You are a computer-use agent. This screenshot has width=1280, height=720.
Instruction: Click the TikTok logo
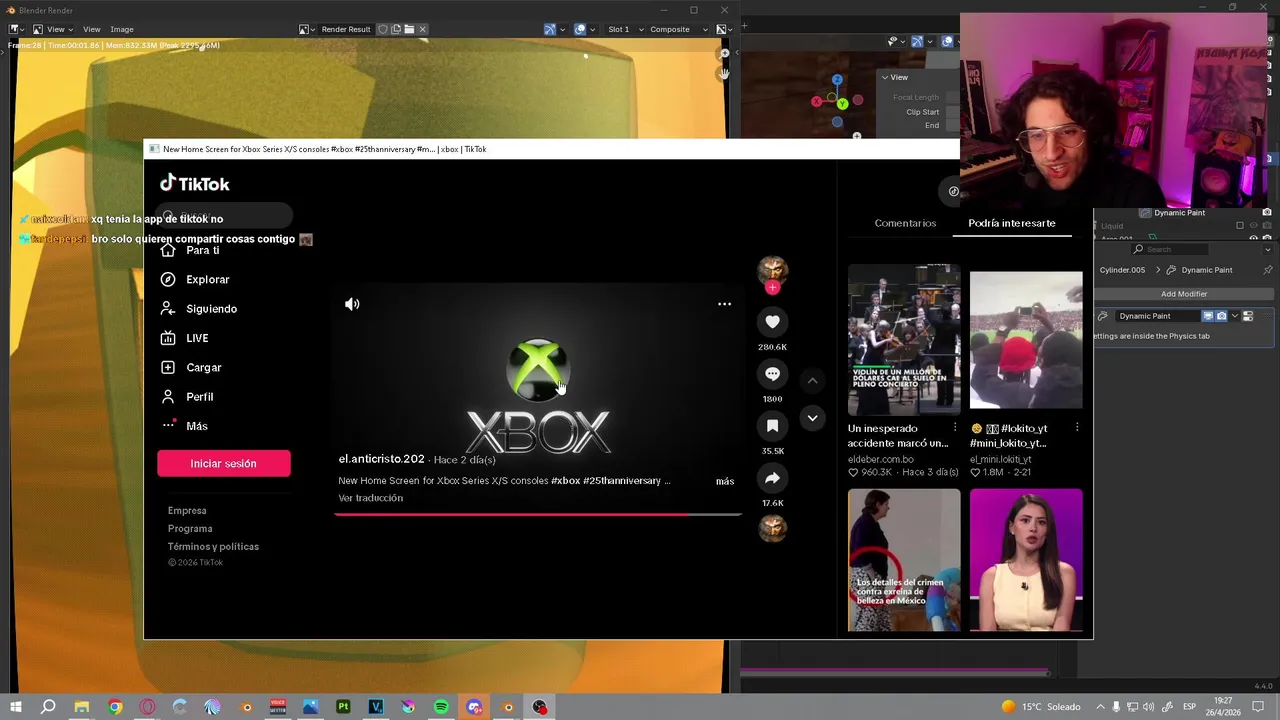tap(195, 184)
